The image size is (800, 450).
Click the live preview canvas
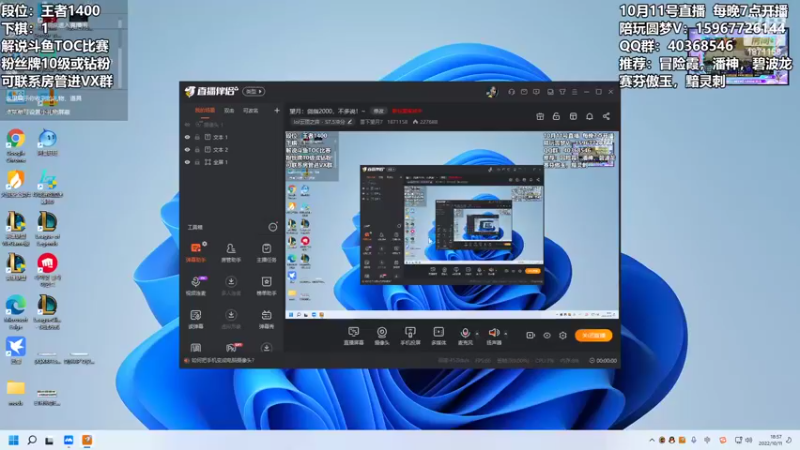[x=452, y=225]
